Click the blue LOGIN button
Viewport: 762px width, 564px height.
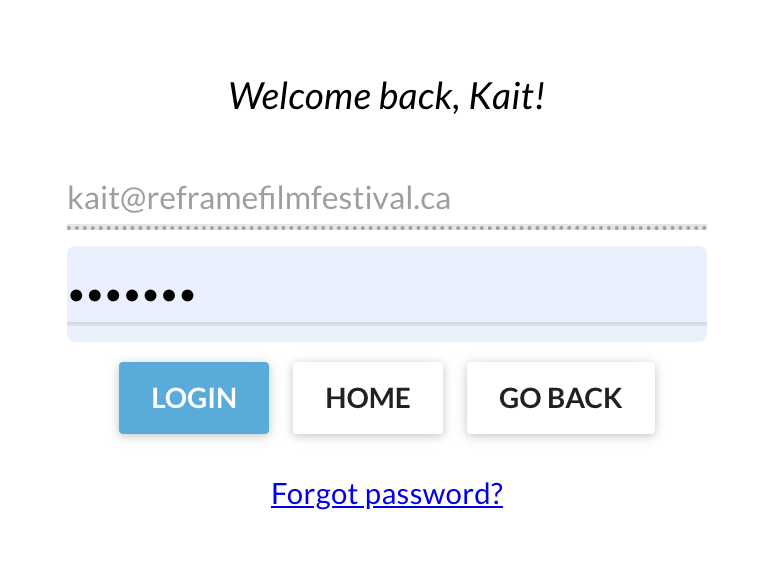(x=194, y=398)
